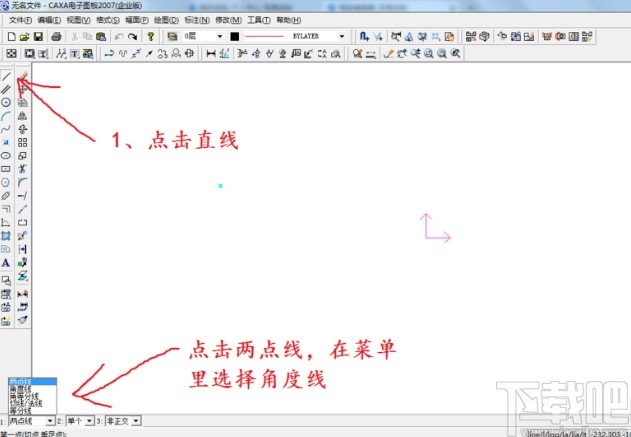Select the Erase tool in modify toolbar
Screen dimensions: 631x437
pos(23,76)
